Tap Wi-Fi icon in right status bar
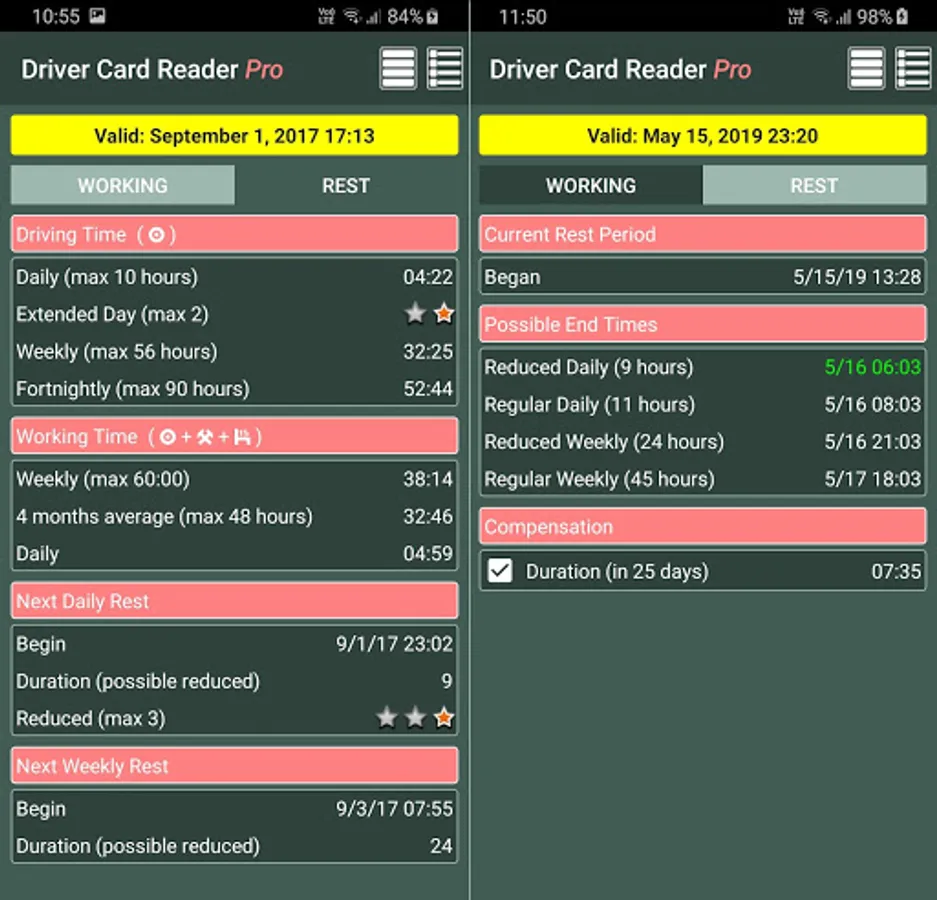Image resolution: width=937 pixels, height=900 pixels. click(x=822, y=17)
